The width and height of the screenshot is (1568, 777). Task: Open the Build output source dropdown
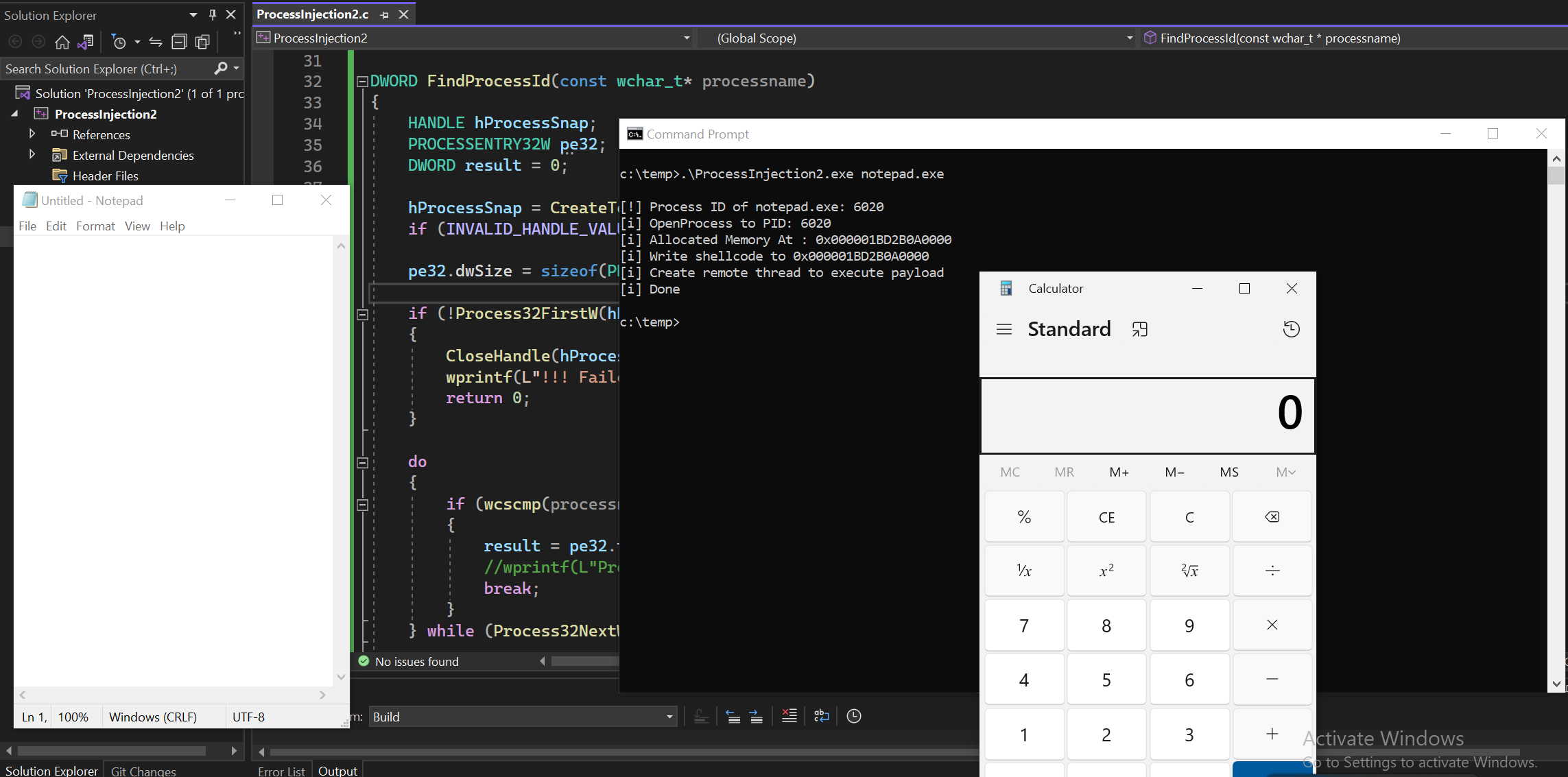[x=669, y=717]
